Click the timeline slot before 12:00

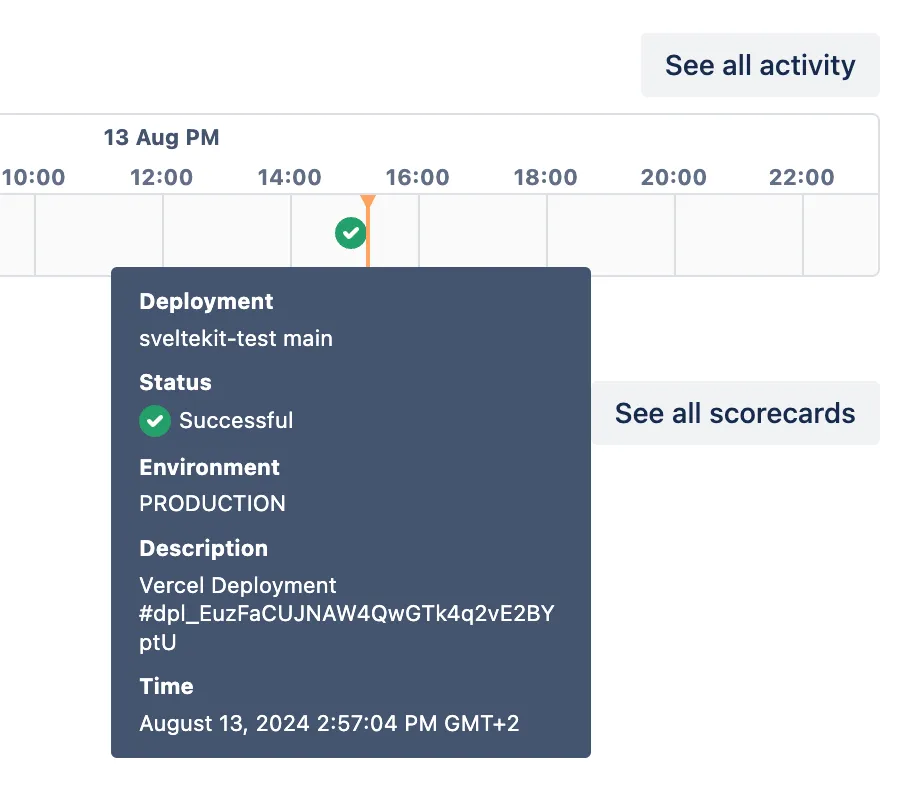pyautogui.click(x=98, y=234)
